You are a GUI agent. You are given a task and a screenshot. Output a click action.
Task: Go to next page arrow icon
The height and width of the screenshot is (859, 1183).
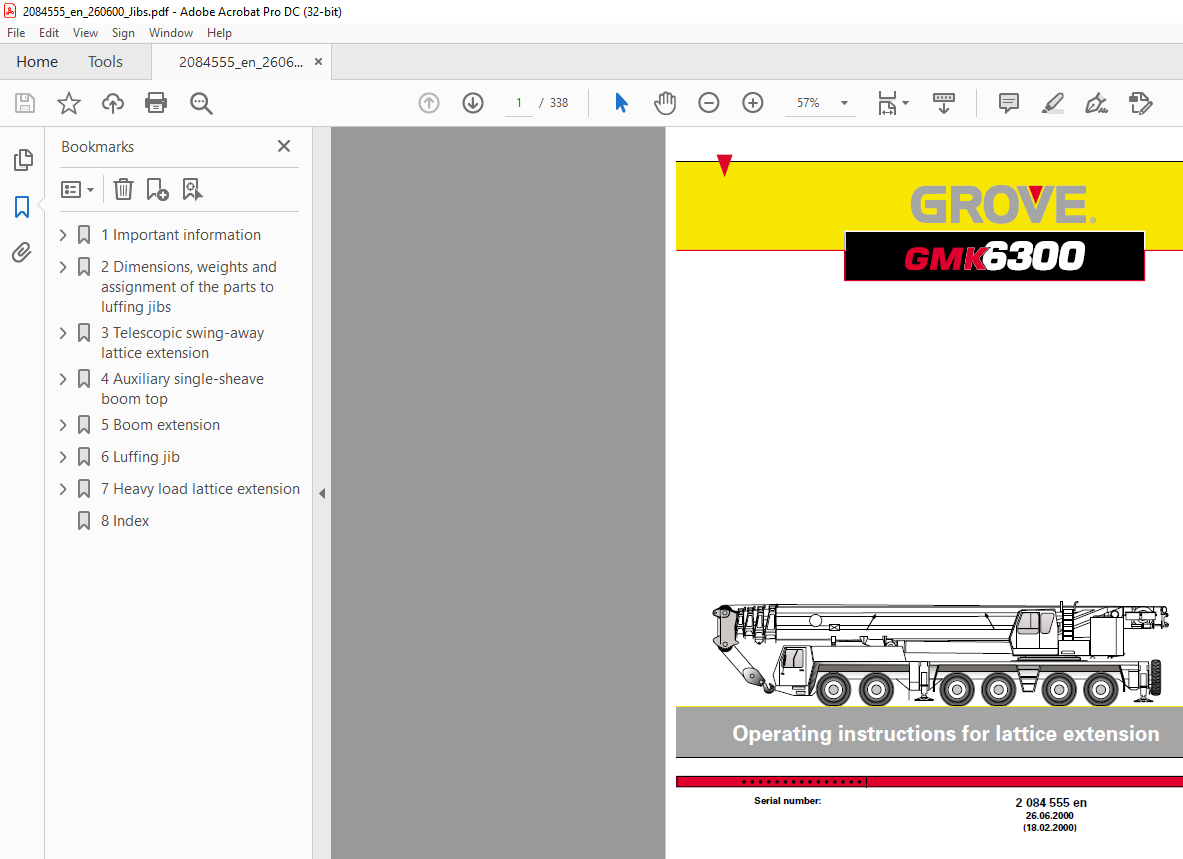[x=473, y=103]
